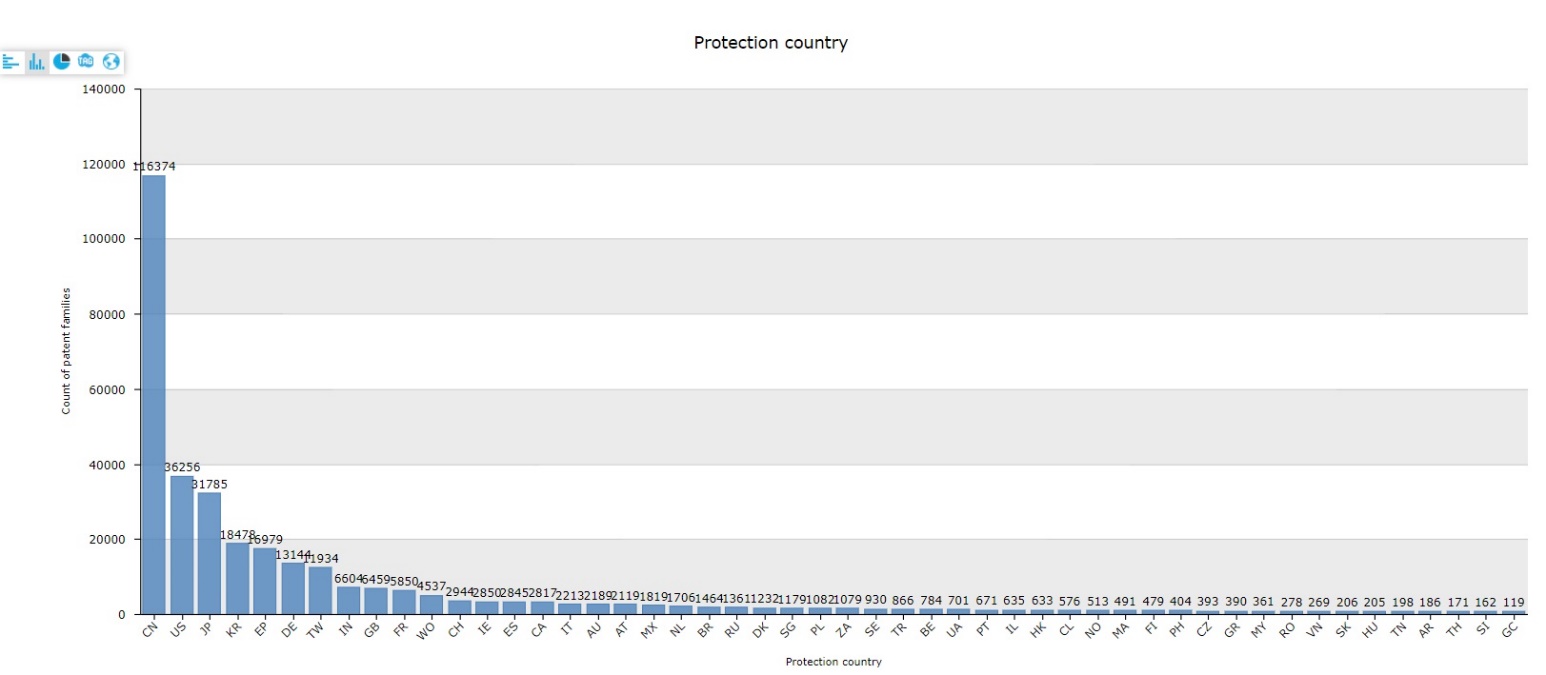Click the JP bar showing 31785
This screenshot has height=675, width=1546.
coord(209,553)
